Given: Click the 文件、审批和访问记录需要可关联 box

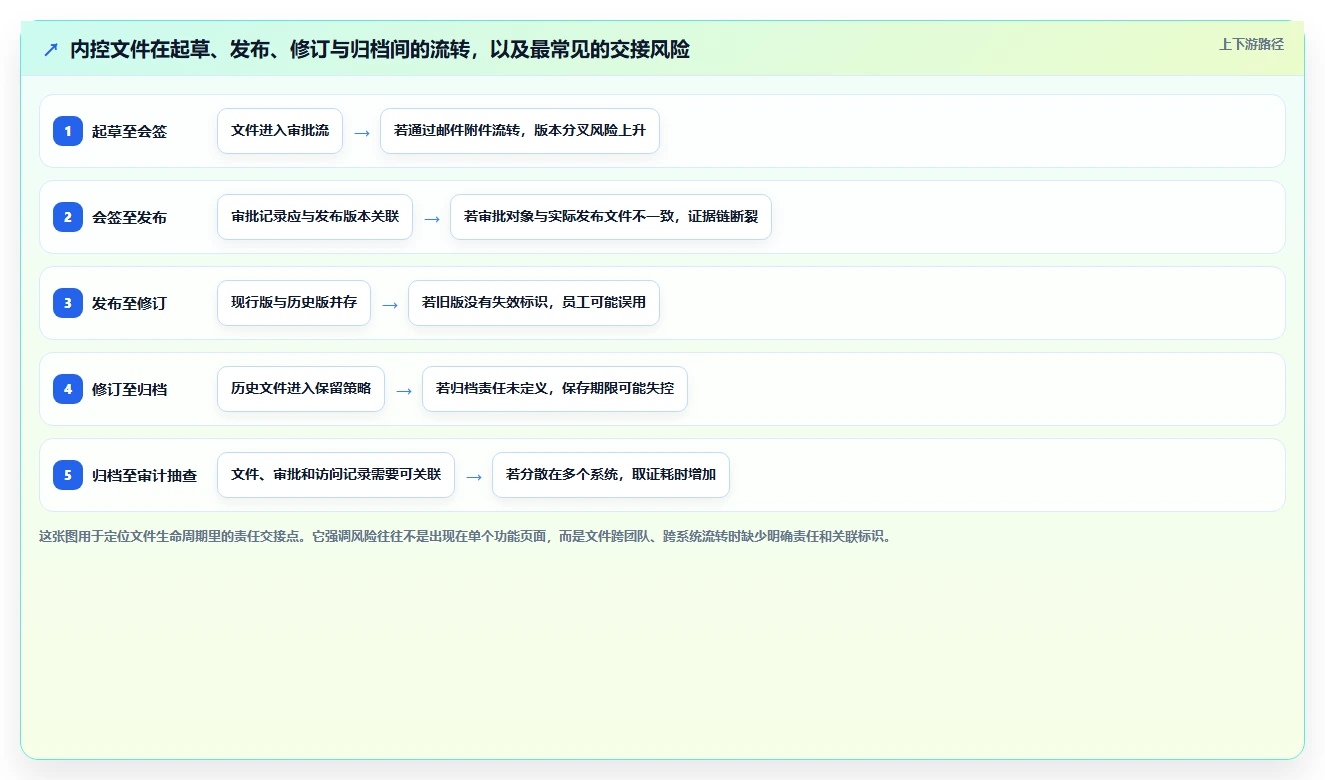Looking at the screenshot, I should coord(336,475).
